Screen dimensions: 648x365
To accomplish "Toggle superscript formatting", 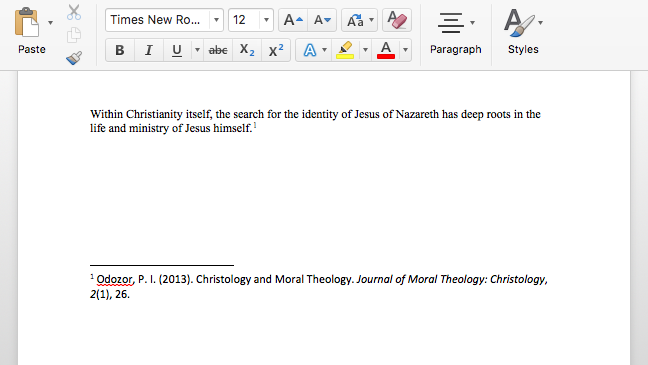I will 276,50.
